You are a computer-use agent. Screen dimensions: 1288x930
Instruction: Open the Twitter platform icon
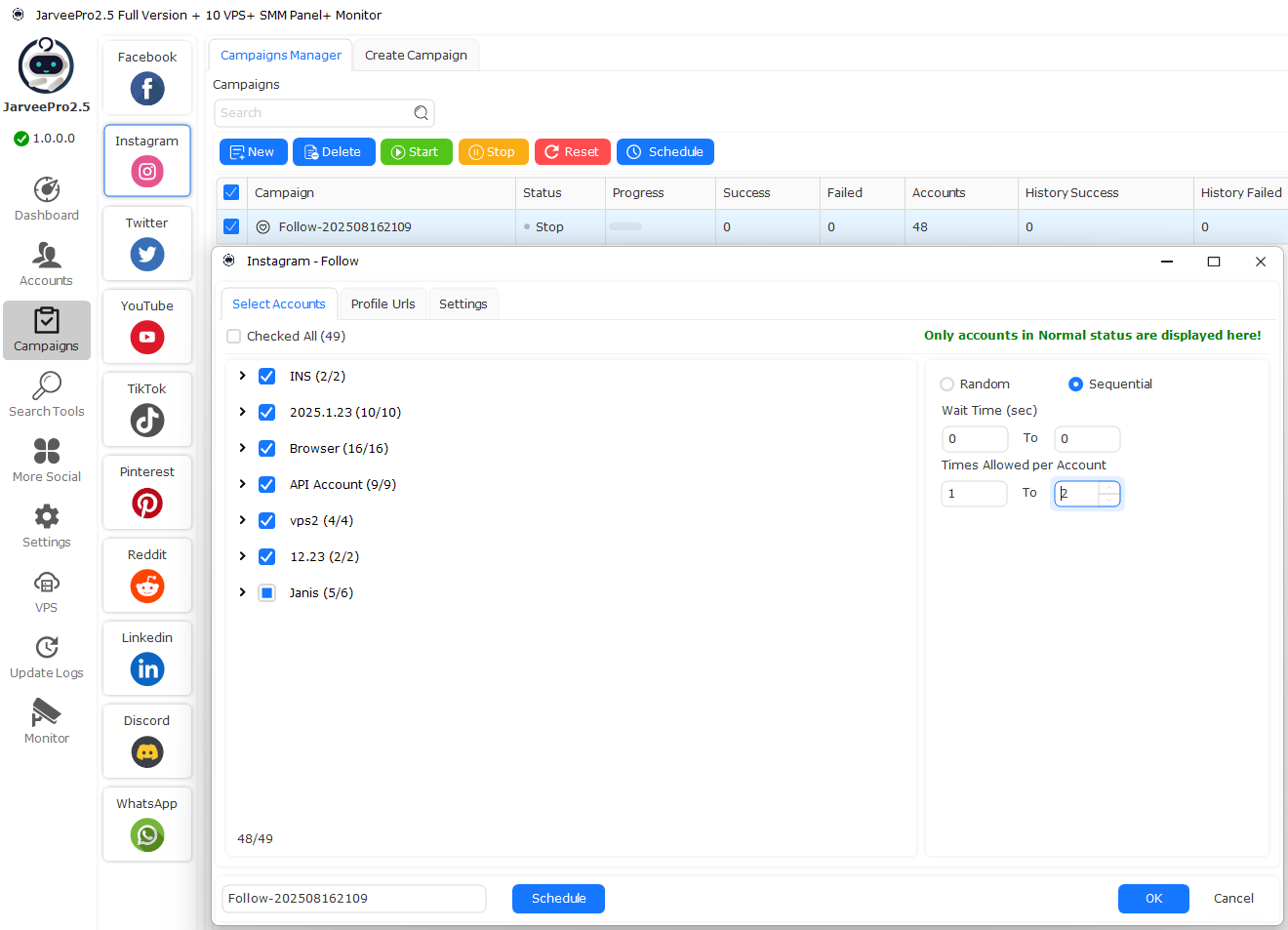[x=147, y=255]
